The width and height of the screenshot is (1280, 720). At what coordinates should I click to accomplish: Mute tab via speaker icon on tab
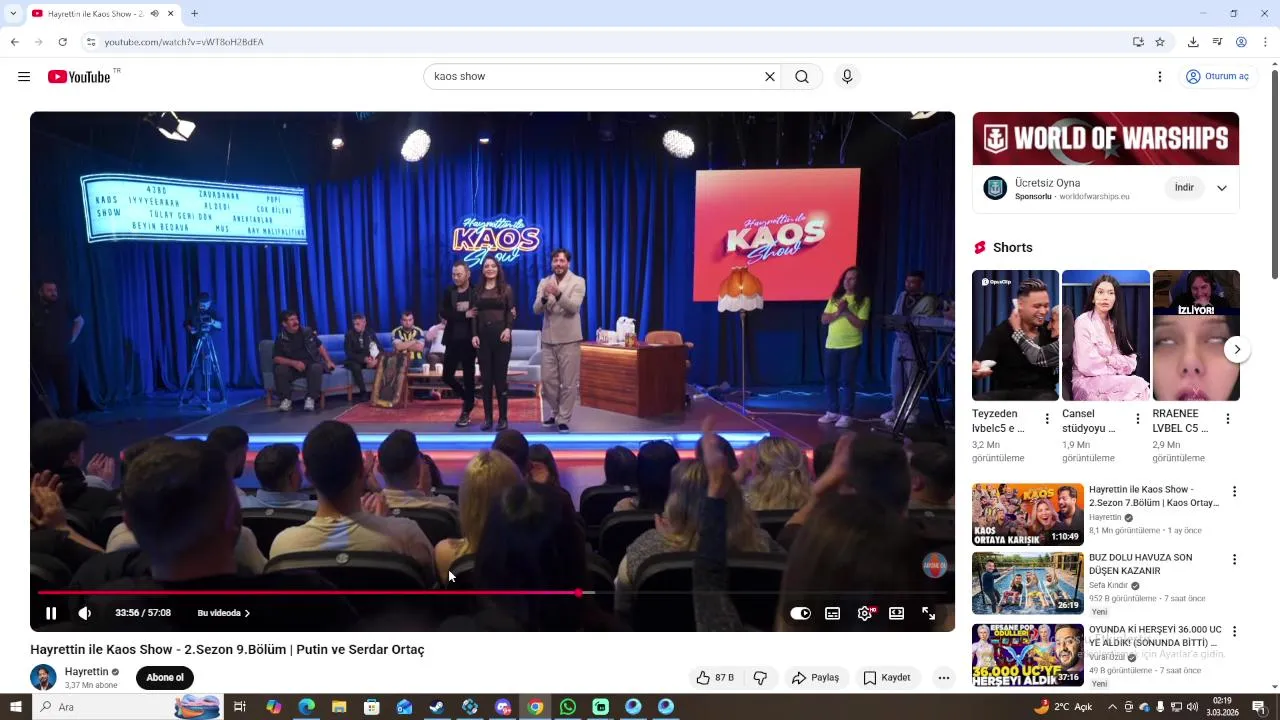154,14
